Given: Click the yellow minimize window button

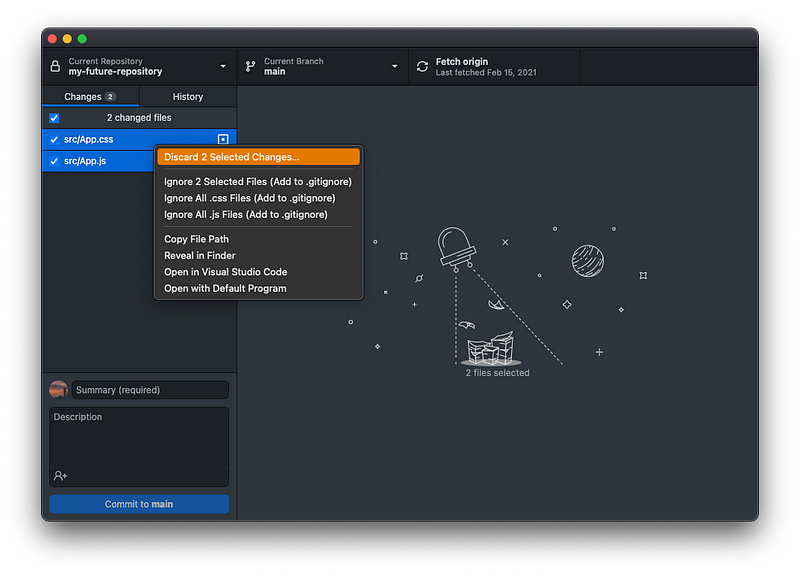Looking at the screenshot, I should coord(67,39).
